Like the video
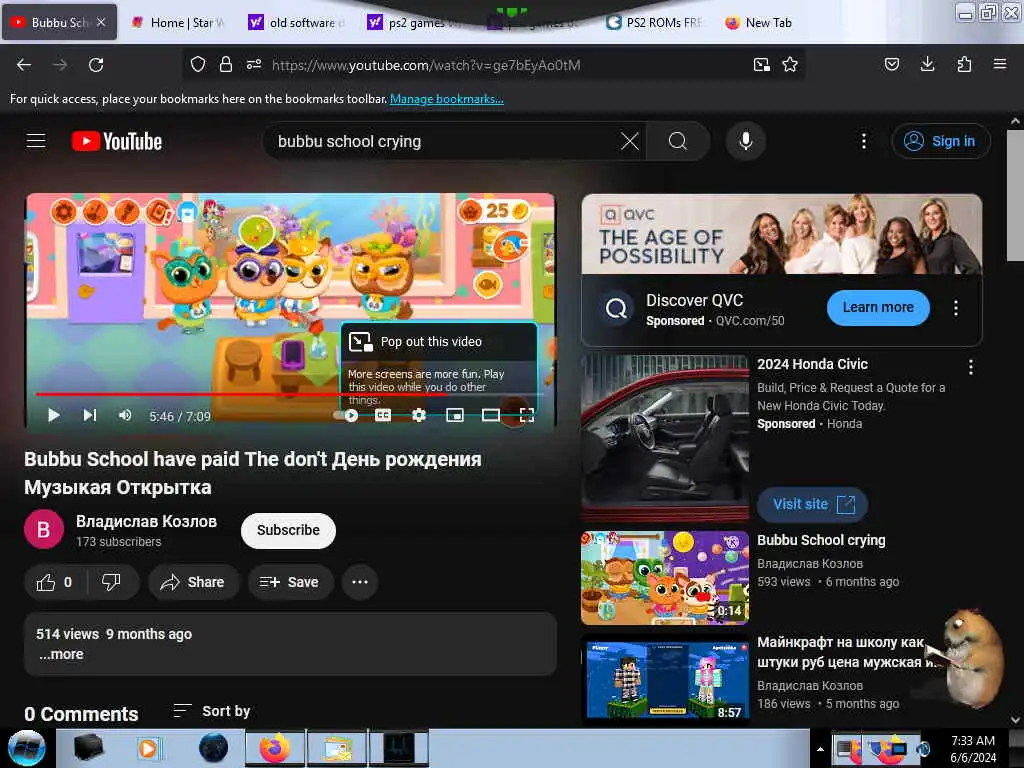Viewport: 1024px width, 768px height. coord(54,582)
